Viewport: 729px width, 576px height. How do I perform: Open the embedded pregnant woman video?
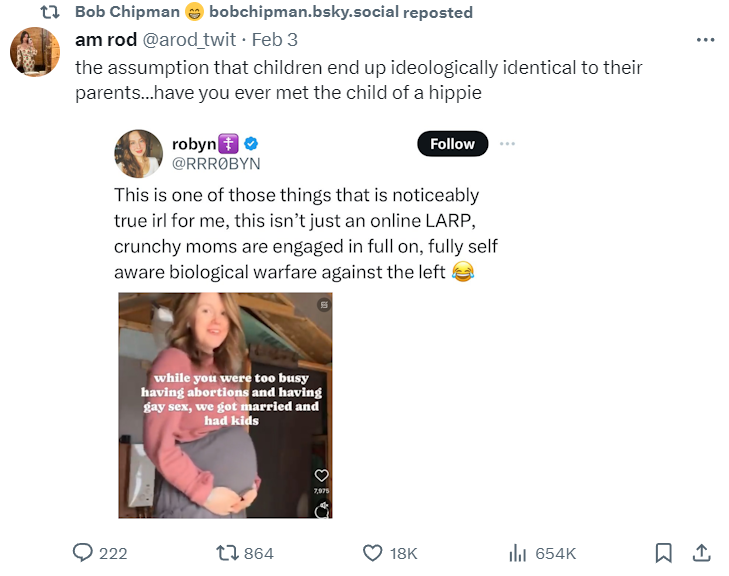point(225,405)
